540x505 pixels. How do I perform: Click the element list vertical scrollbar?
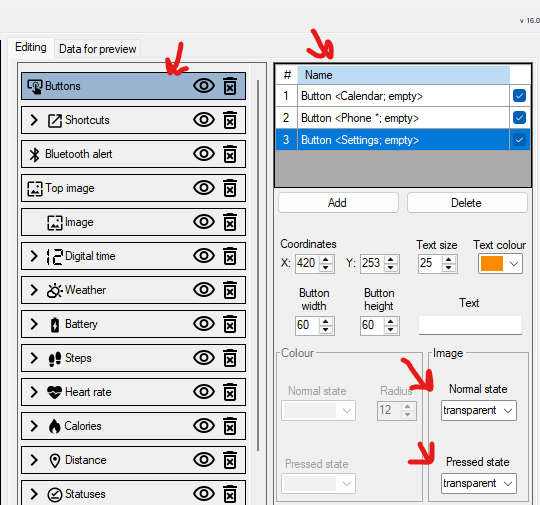pyautogui.click(x=258, y=265)
